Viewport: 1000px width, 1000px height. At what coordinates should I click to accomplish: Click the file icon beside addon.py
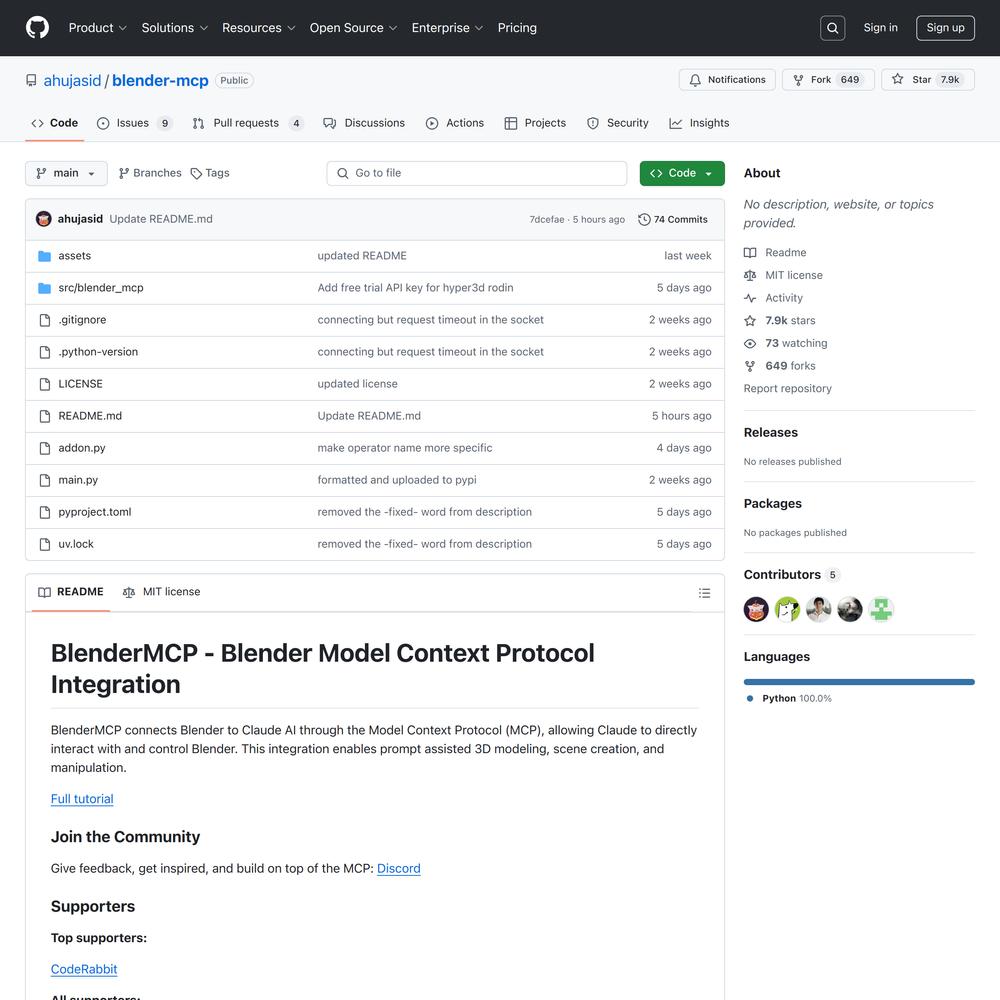[x=45, y=448]
